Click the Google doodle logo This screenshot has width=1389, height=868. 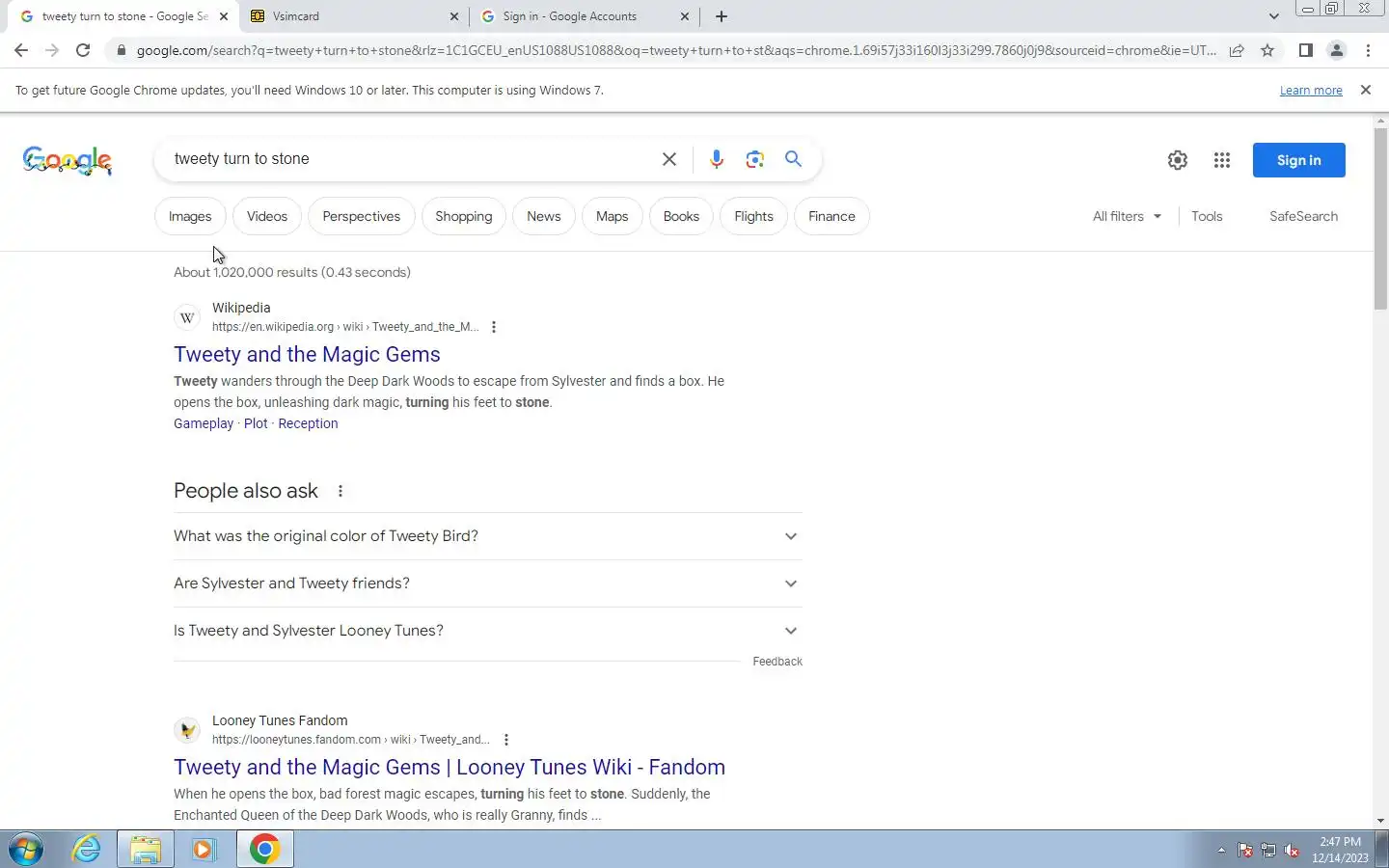(x=68, y=161)
